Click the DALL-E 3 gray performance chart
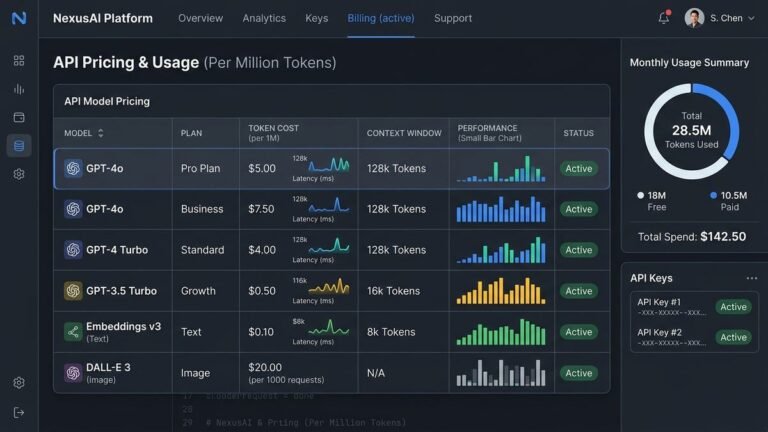Image resolution: width=768 pixels, height=432 pixels. tap(501, 373)
